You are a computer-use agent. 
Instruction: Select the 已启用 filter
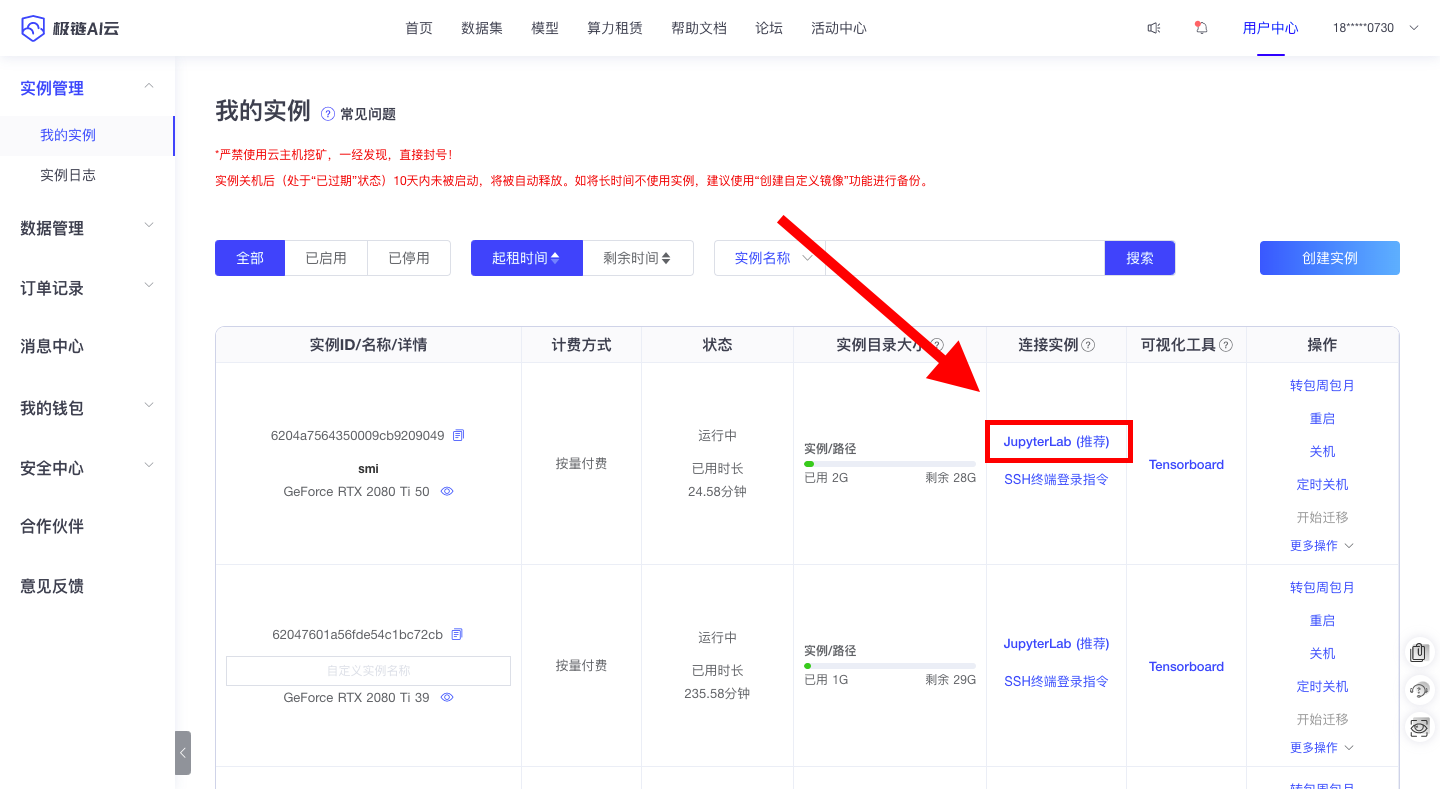coord(327,257)
